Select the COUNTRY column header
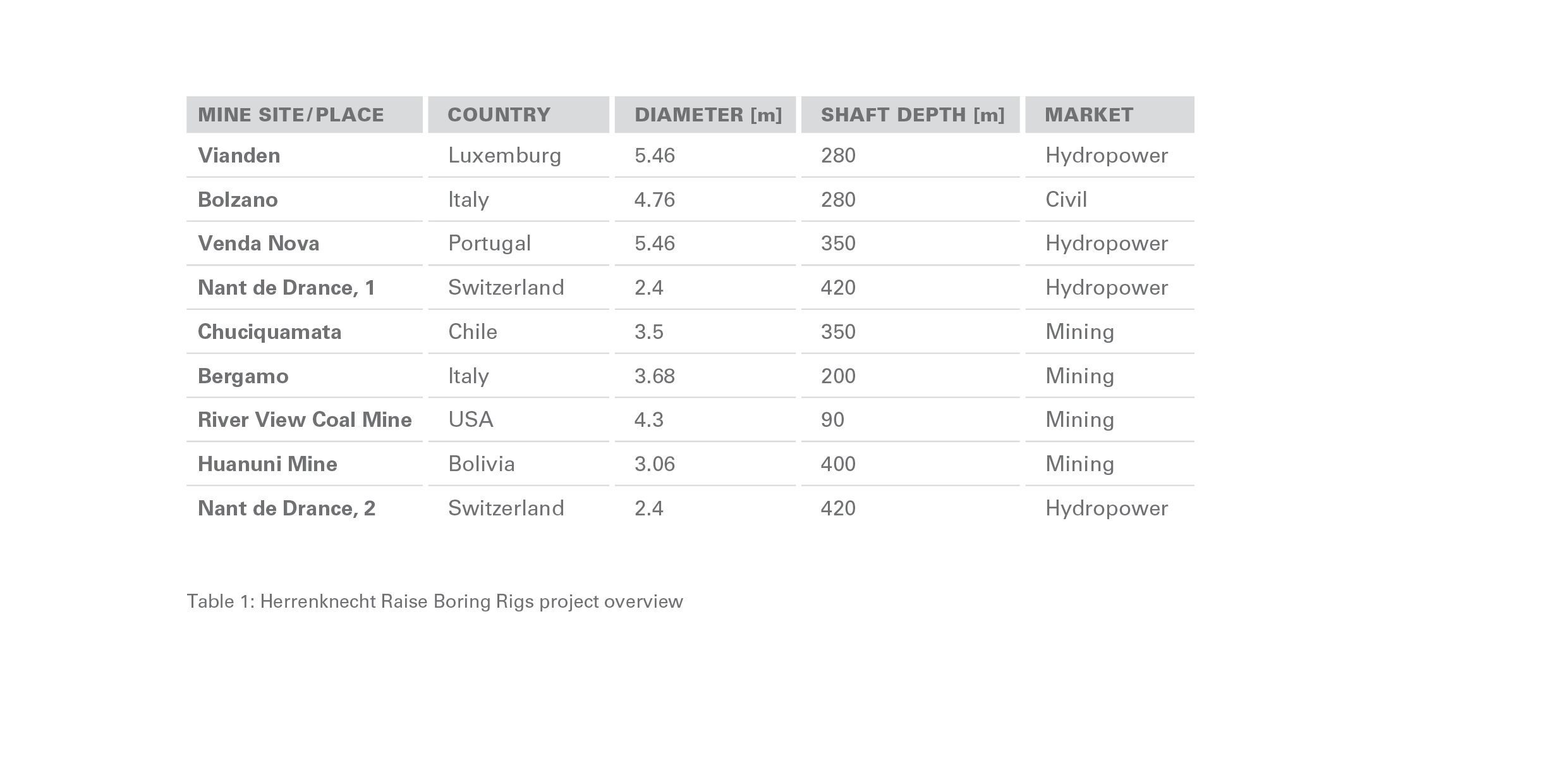The height and width of the screenshot is (762, 1568). [499, 114]
